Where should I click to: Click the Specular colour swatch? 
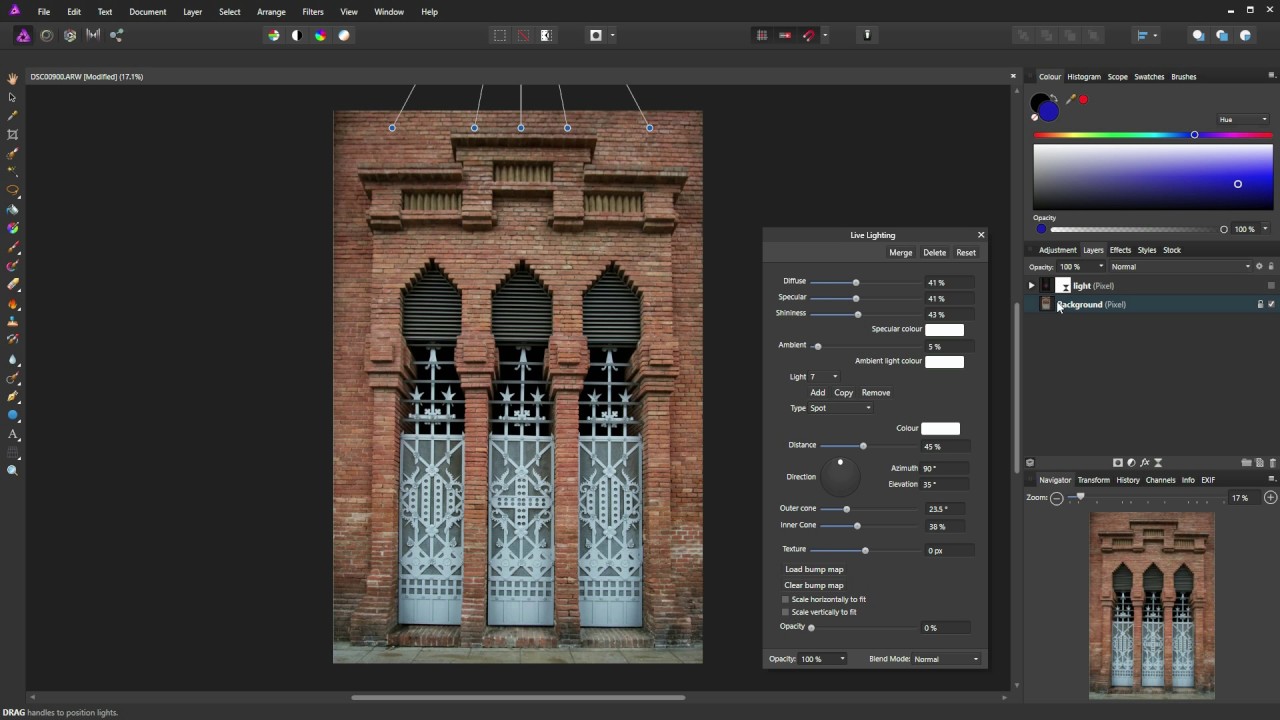944,330
